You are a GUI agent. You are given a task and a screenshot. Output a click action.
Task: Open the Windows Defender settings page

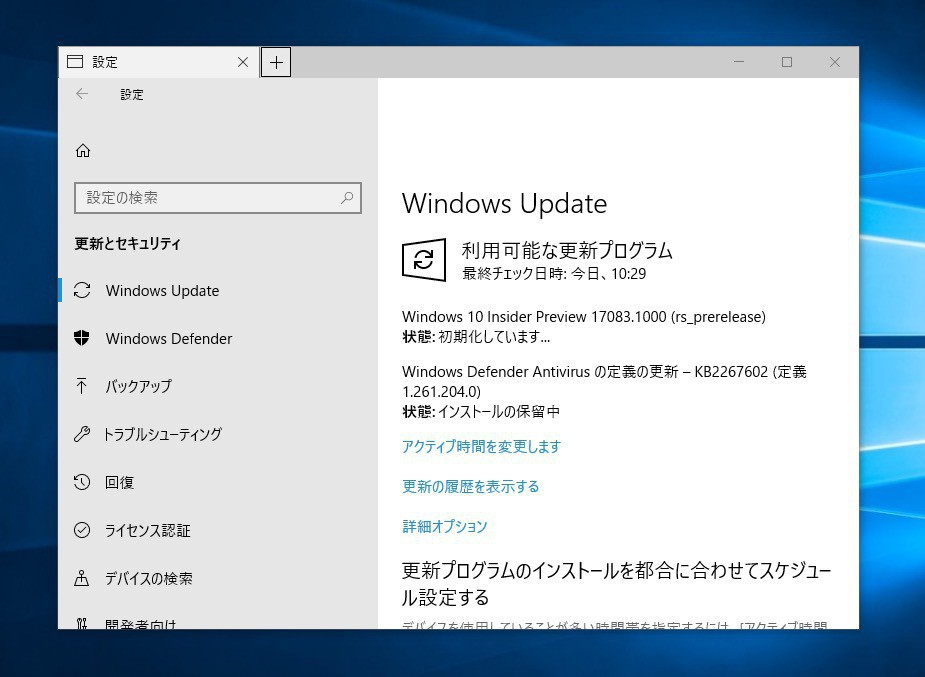click(168, 339)
